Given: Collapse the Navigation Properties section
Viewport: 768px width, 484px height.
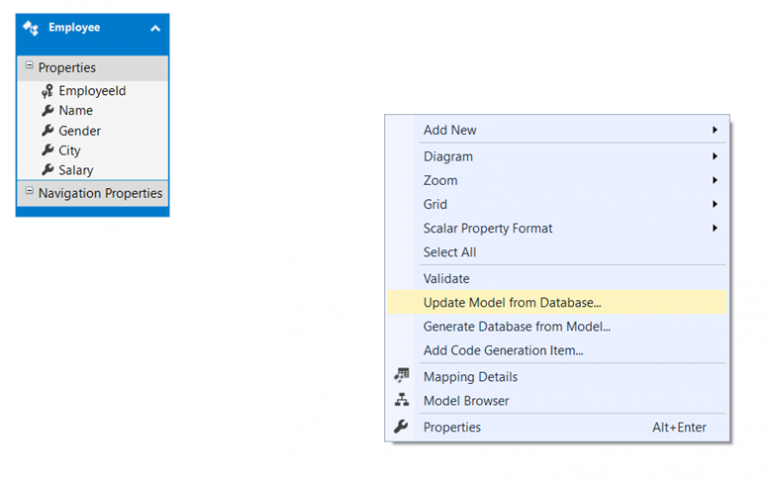Looking at the screenshot, I should click(29, 191).
